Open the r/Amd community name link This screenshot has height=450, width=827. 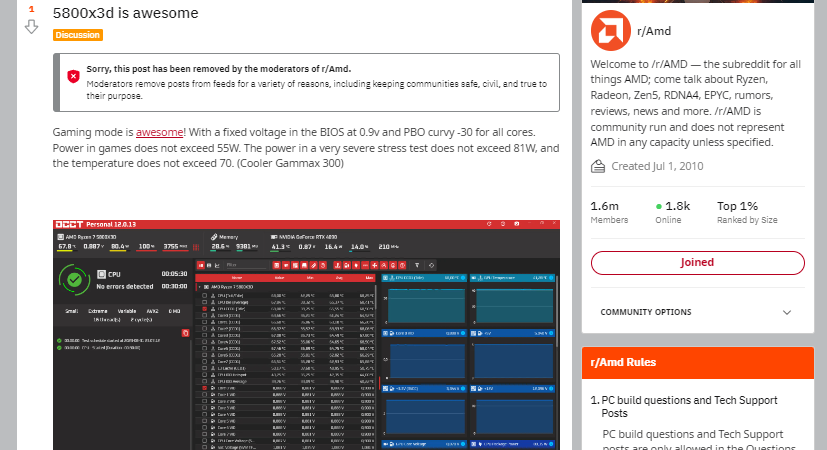click(x=654, y=31)
